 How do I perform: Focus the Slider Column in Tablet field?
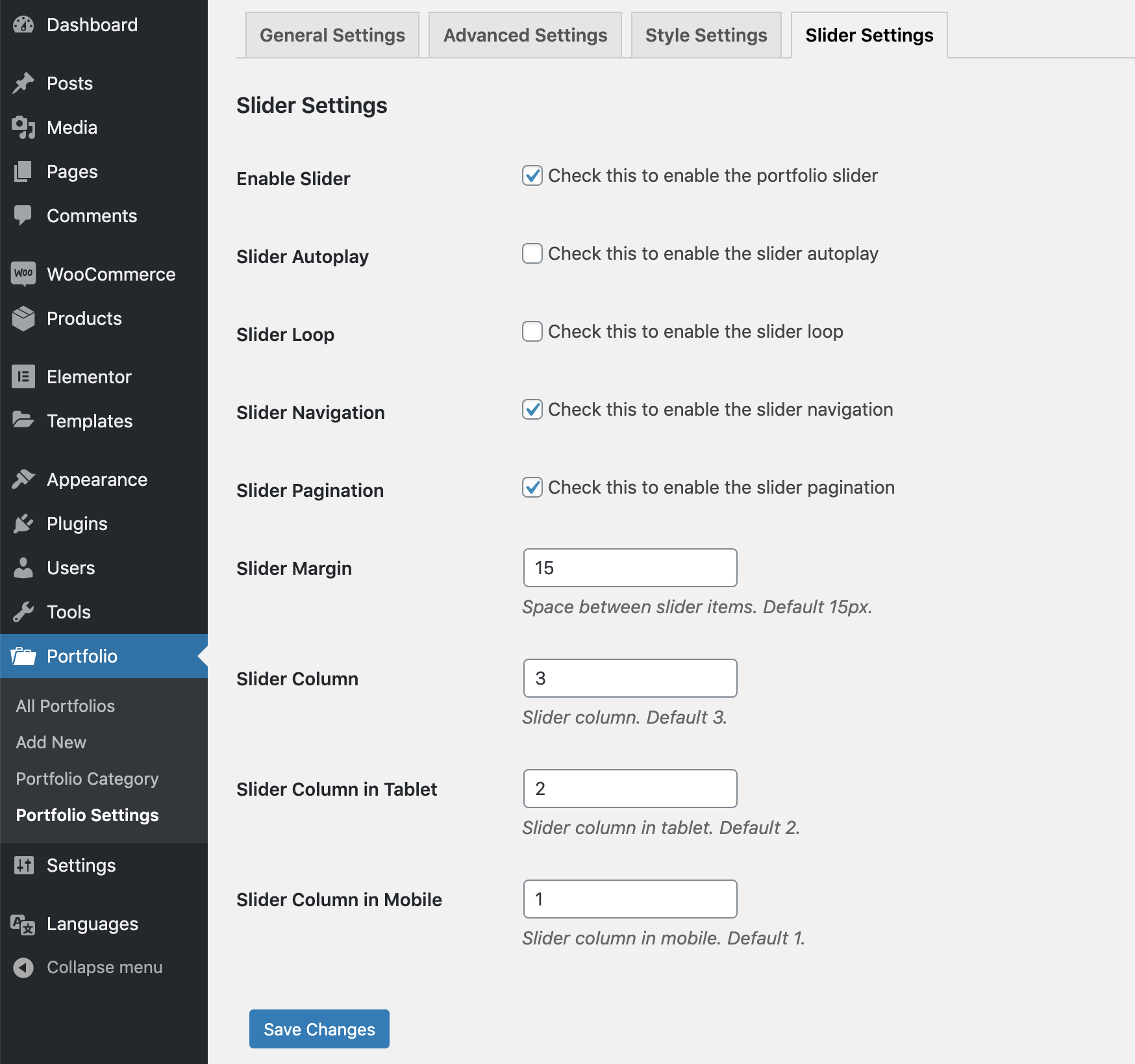(x=630, y=789)
